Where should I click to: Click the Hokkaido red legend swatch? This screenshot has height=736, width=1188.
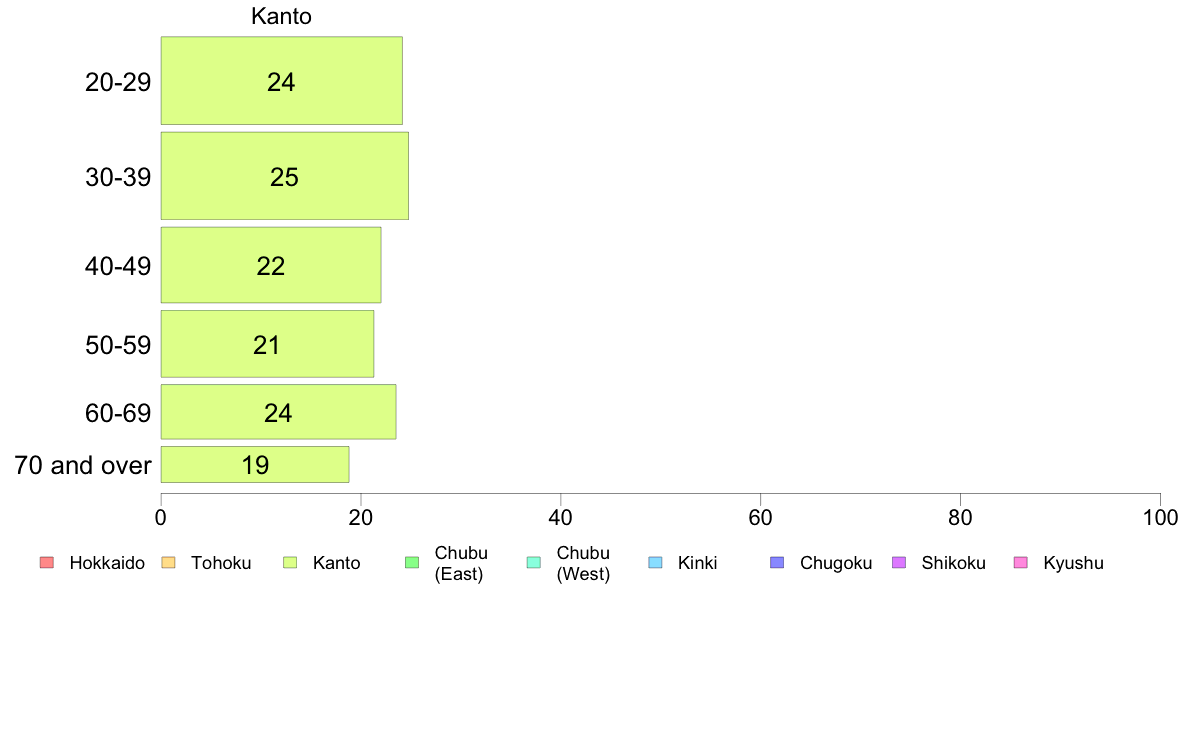pyautogui.click(x=47, y=562)
